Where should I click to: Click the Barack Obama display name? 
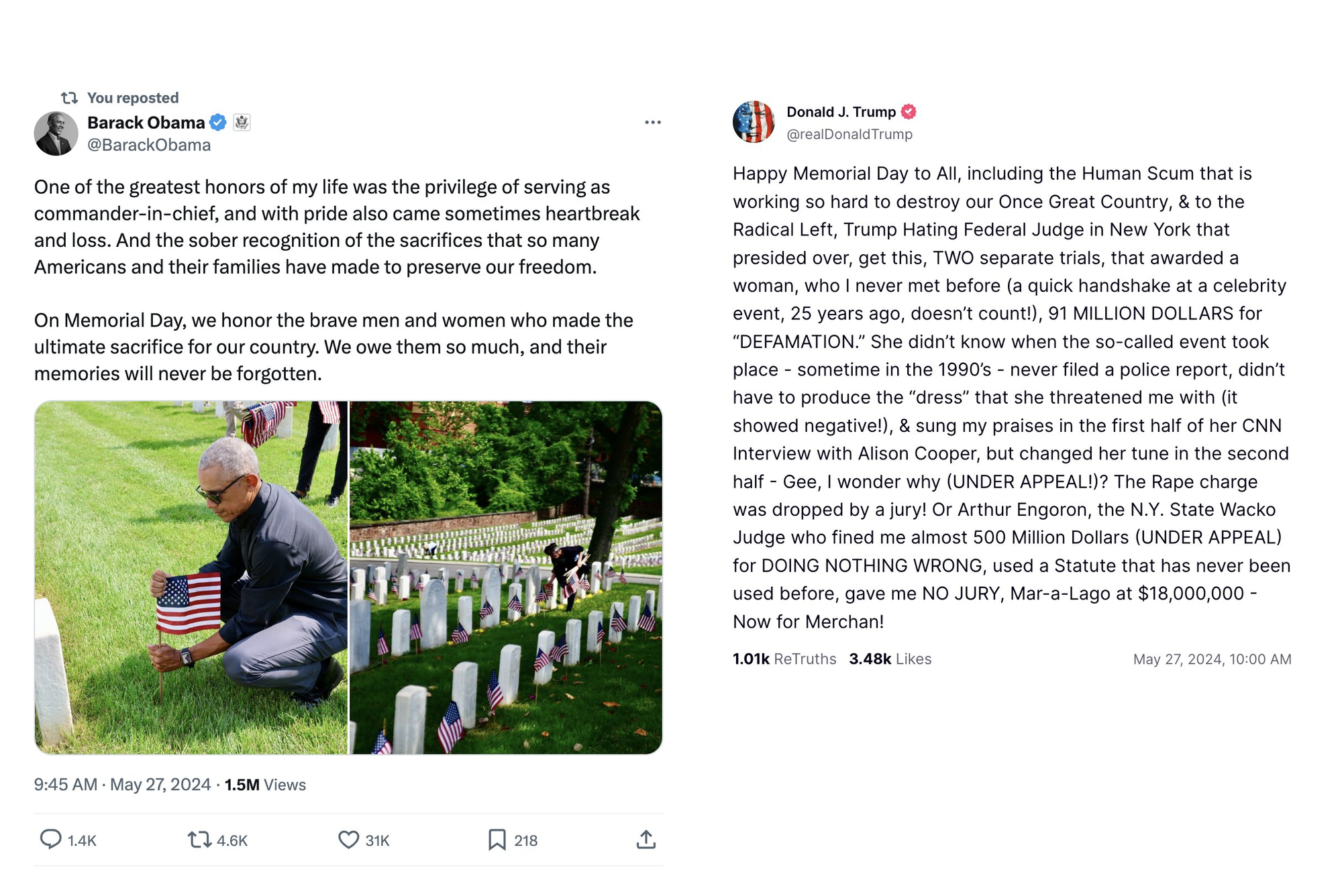tap(146, 122)
